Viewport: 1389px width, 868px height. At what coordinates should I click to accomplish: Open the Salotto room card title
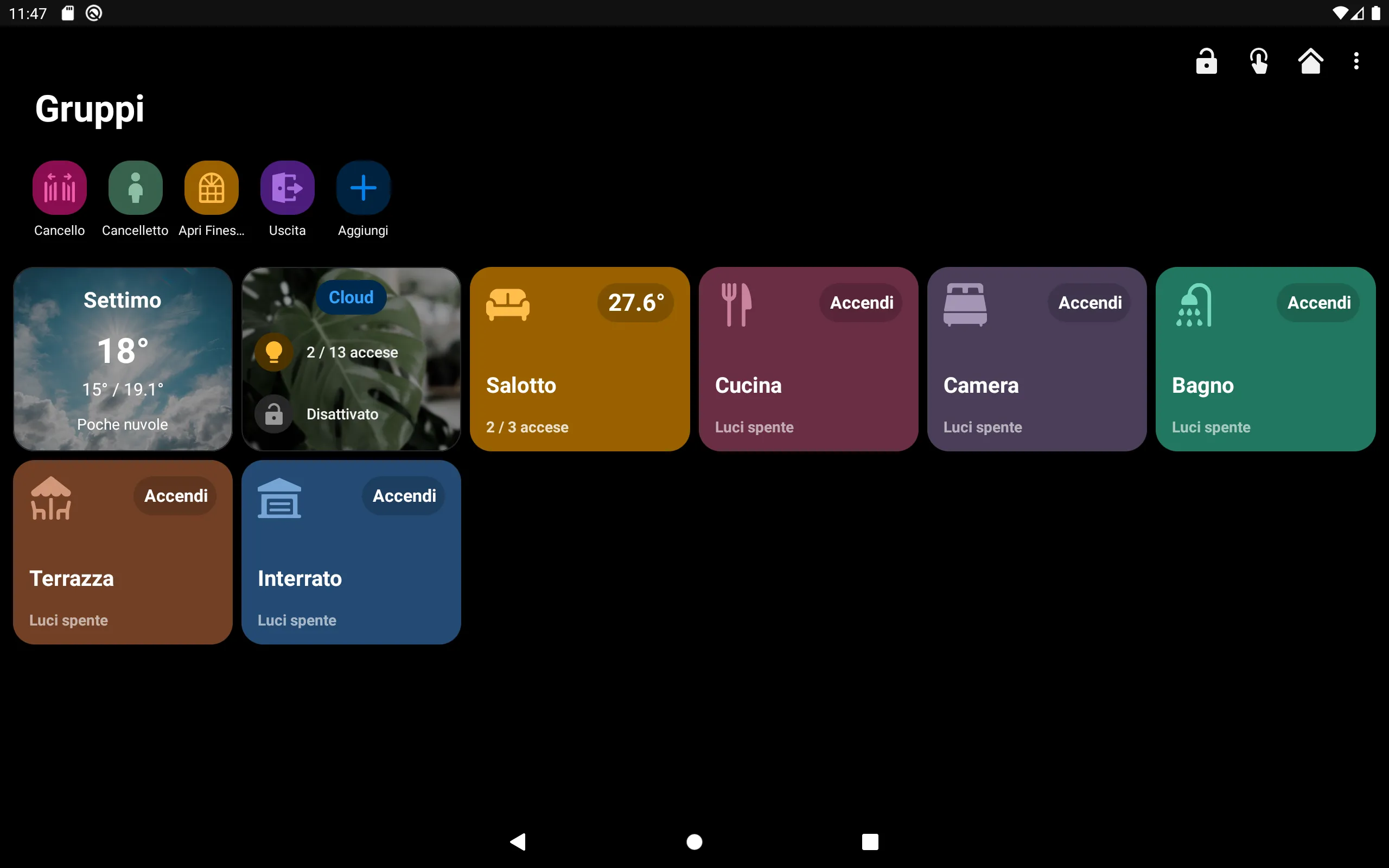[520, 385]
